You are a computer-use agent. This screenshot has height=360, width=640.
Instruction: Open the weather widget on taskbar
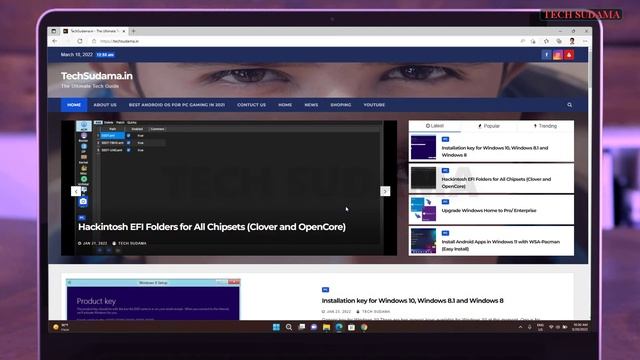(61, 327)
